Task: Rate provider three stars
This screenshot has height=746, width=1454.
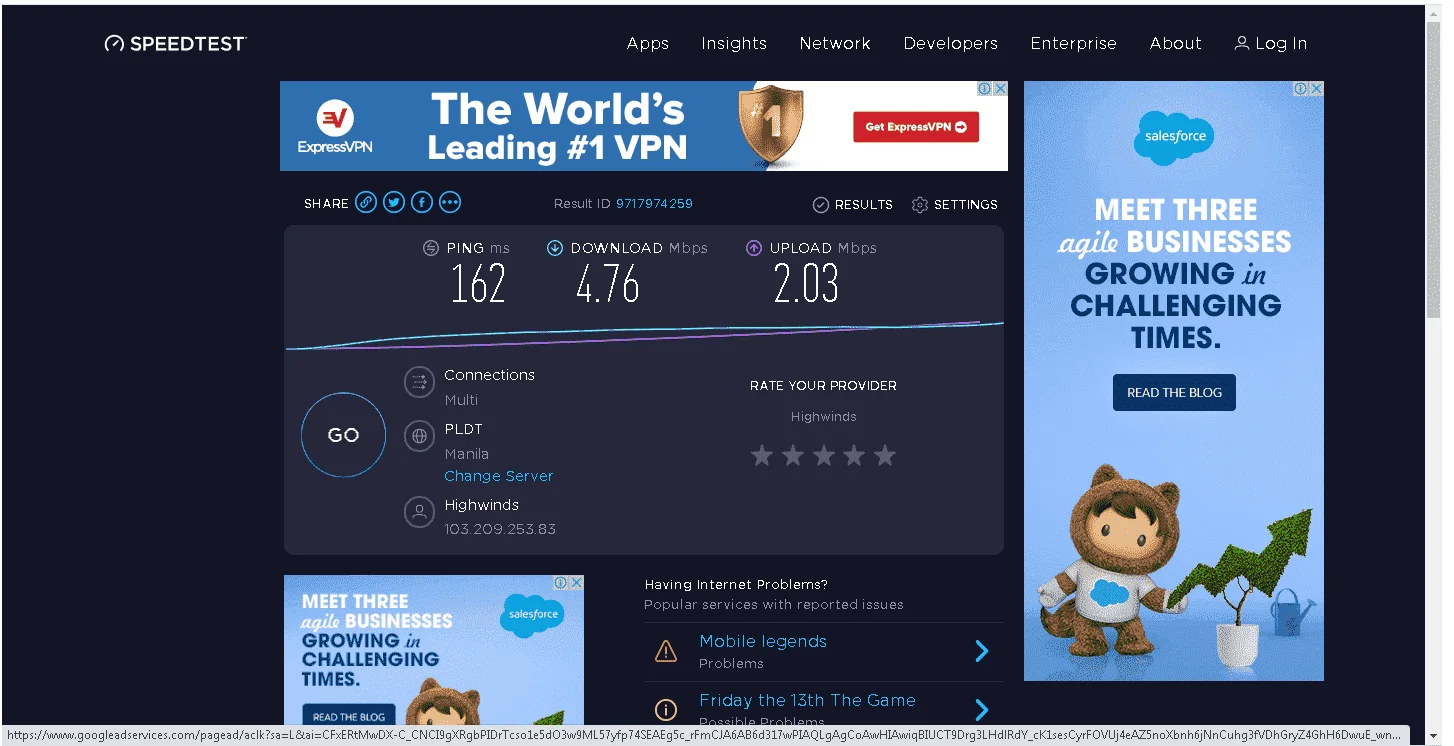Action: click(824, 456)
